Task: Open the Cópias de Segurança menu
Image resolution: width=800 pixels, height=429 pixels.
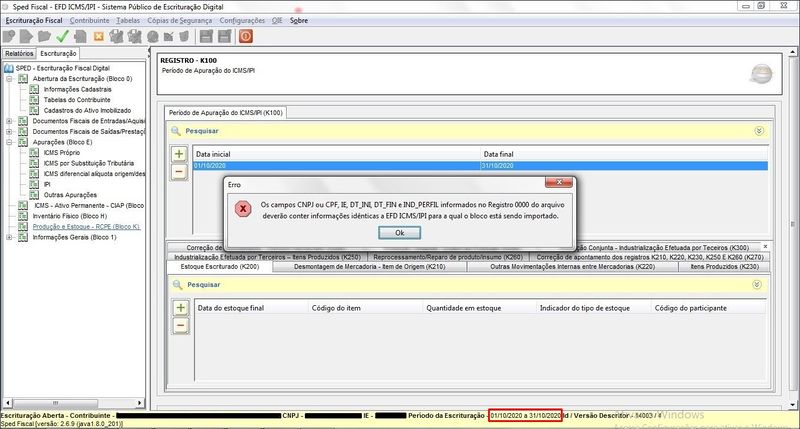Action: tap(180, 20)
